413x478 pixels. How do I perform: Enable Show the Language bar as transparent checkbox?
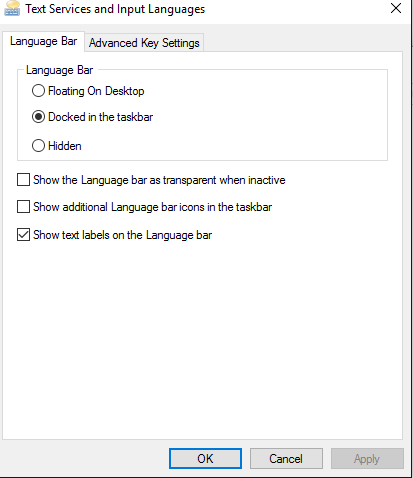(x=23, y=180)
